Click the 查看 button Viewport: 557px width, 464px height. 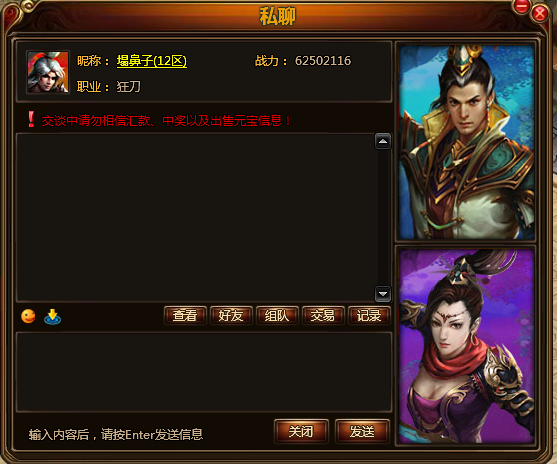(x=185, y=315)
